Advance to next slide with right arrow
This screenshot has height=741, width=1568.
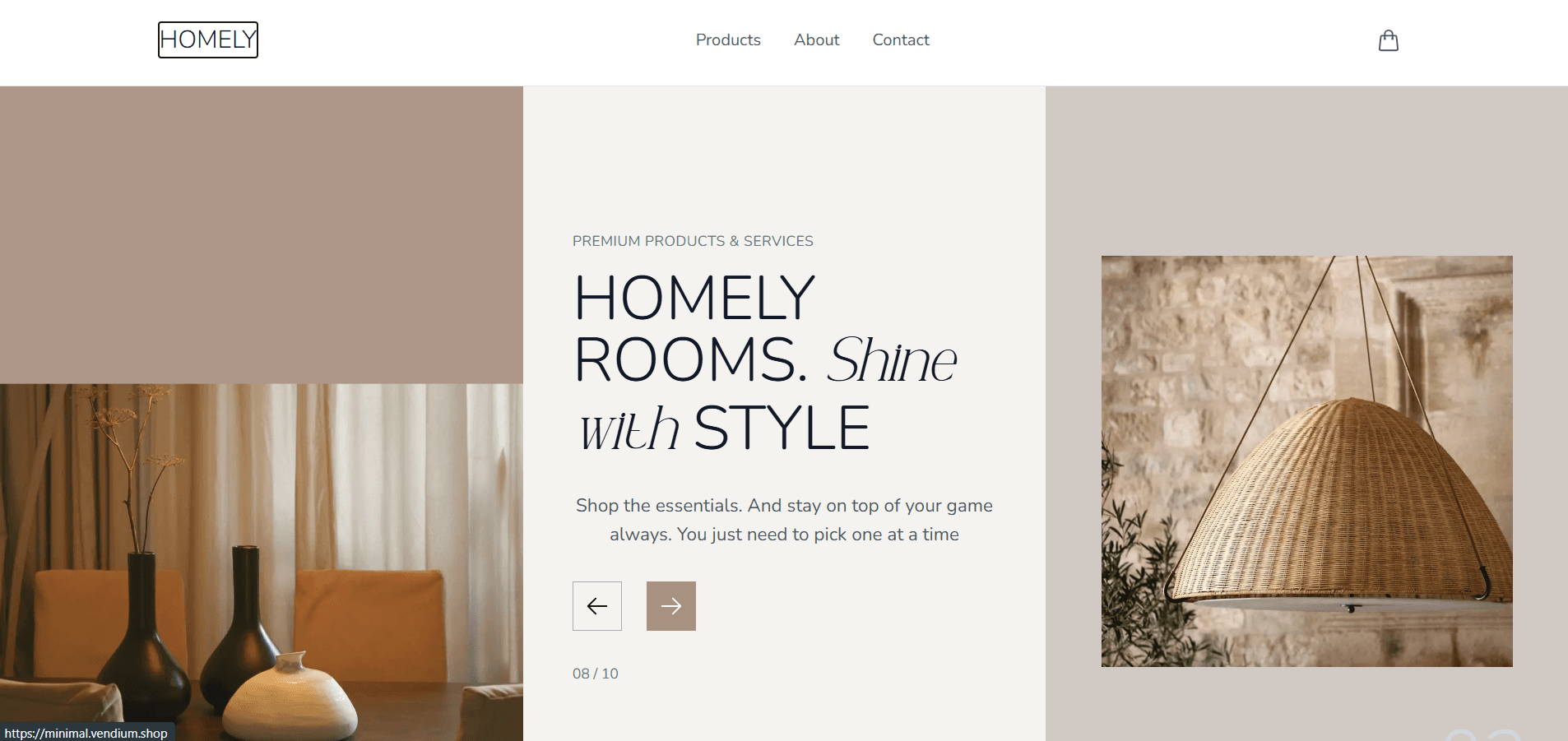tap(671, 606)
